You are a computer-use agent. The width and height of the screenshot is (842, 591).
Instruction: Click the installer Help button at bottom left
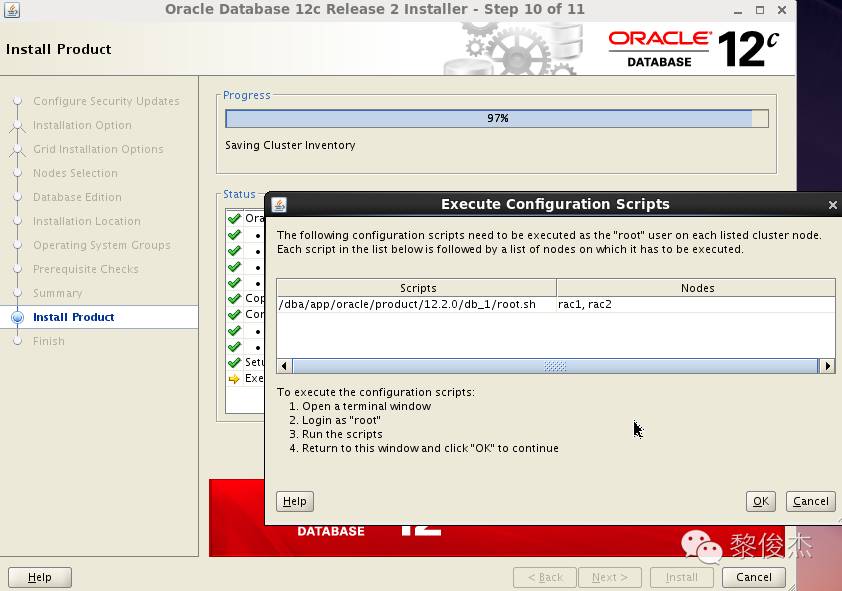pyautogui.click(x=40, y=577)
